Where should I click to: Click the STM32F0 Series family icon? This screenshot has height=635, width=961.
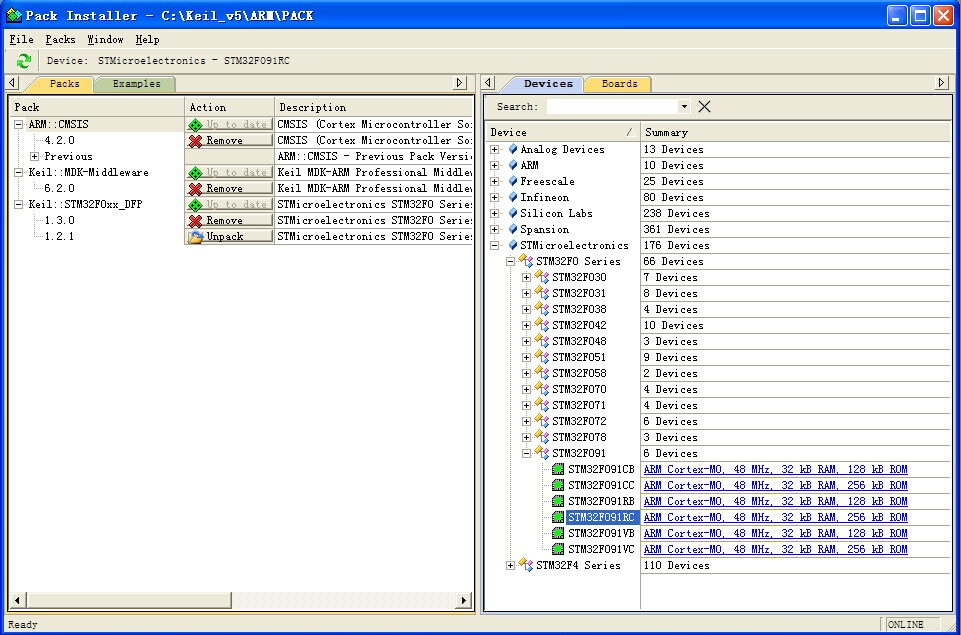(526, 260)
